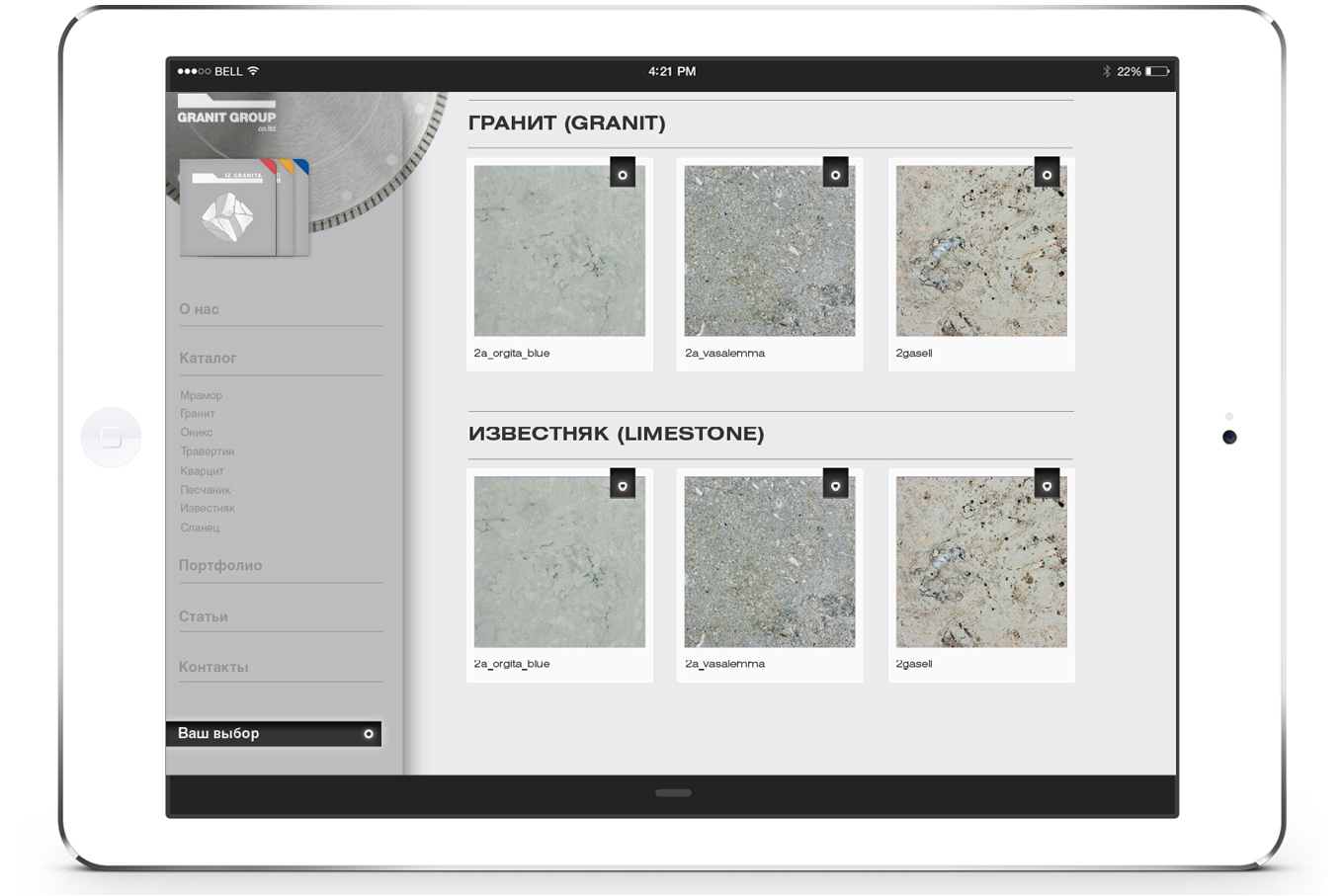The width and height of the screenshot is (1344, 896).
Task: Select Травертин in catalog list
Action: tap(207, 451)
